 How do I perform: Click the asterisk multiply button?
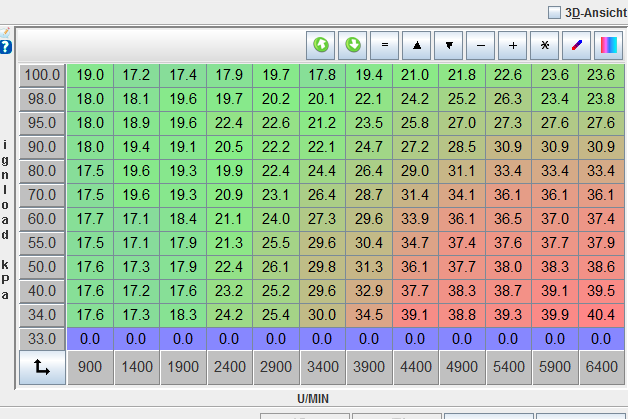tap(545, 45)
